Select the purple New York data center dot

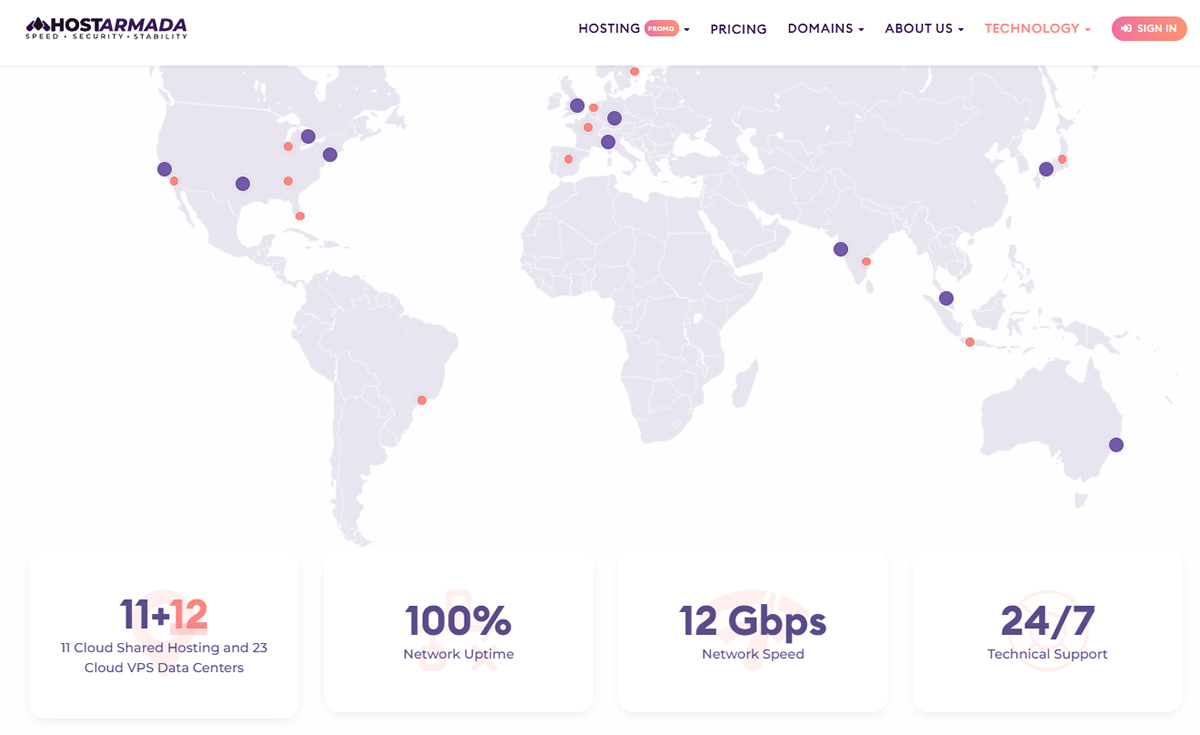[329, 154]
